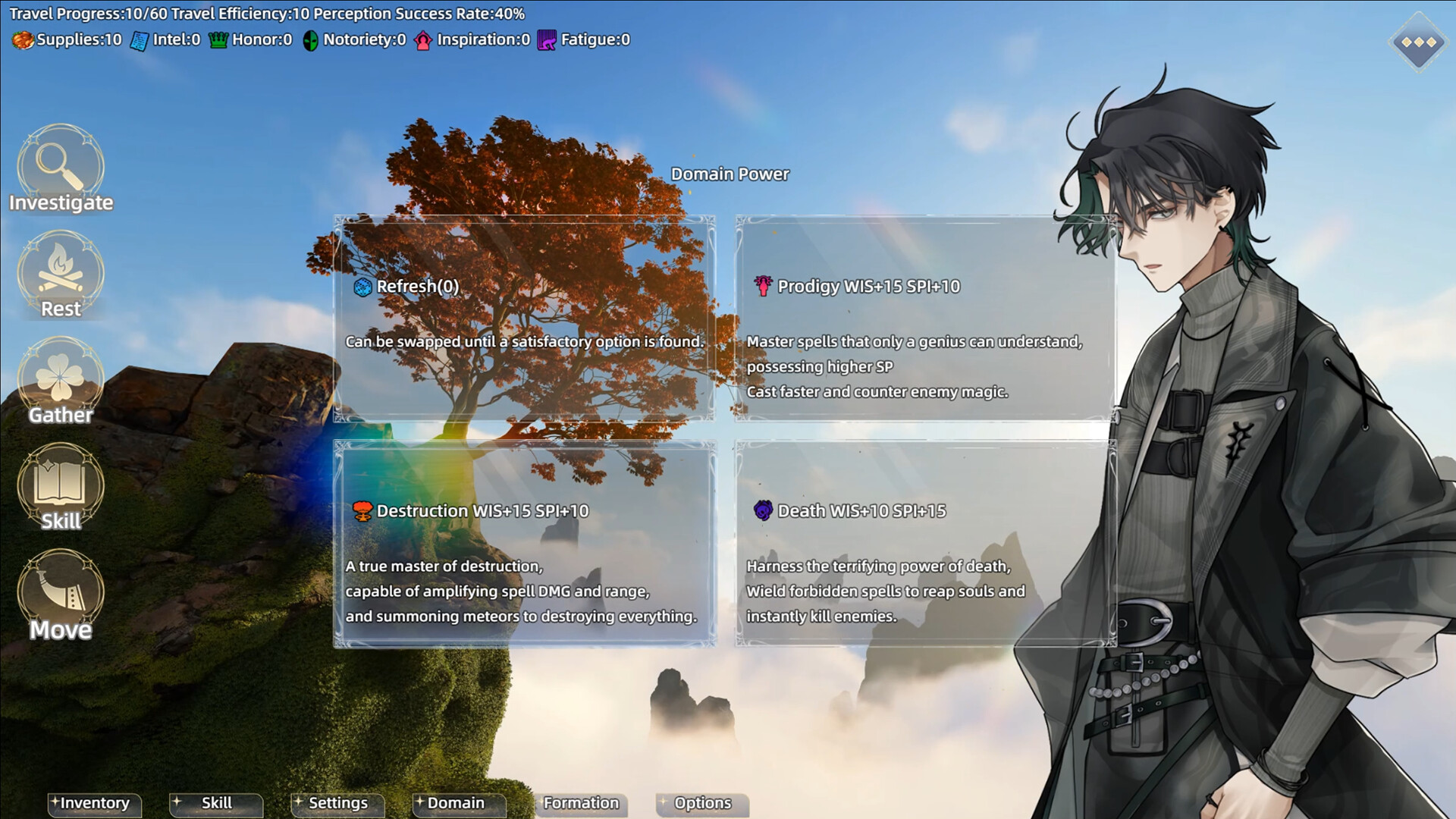This screenshot has width=1456, height=819.
Task: Select the Death WIS+10 SPI+15 domain power
Action: pyautogui.click(x=925, y=544)
